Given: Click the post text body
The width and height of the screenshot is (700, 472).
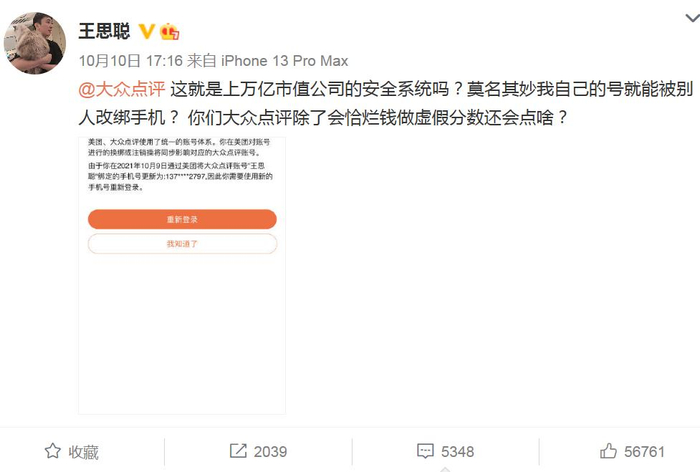Looking at the screenshot, I should point(386,103).
